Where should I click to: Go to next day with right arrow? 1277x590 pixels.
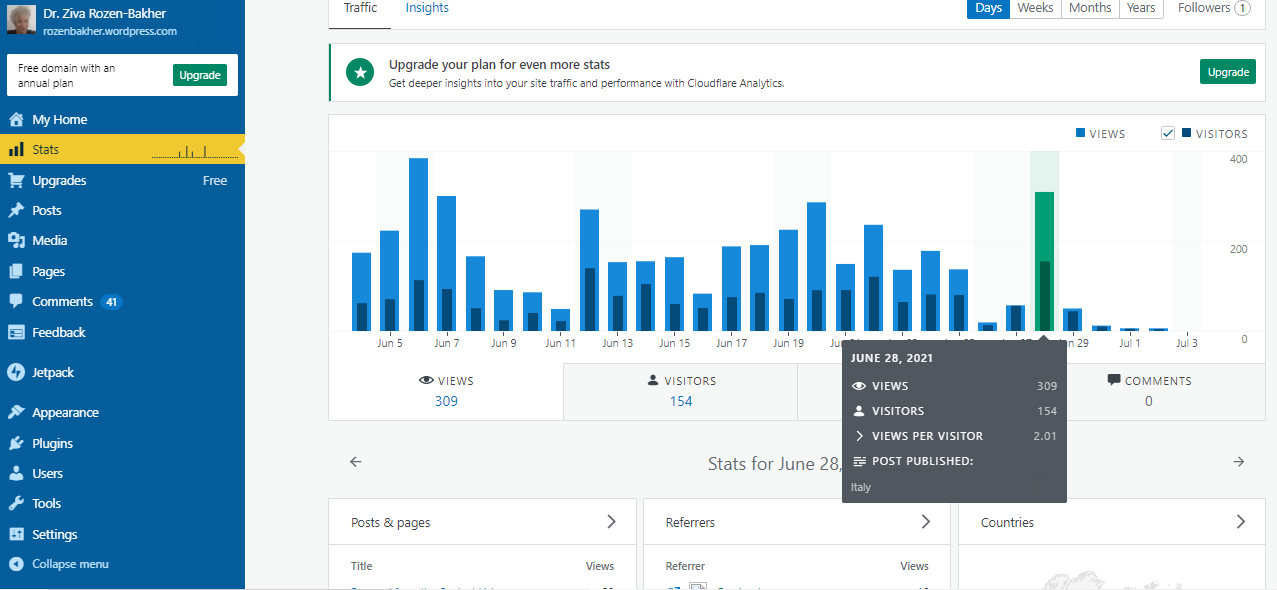[x=1239, y=462]
